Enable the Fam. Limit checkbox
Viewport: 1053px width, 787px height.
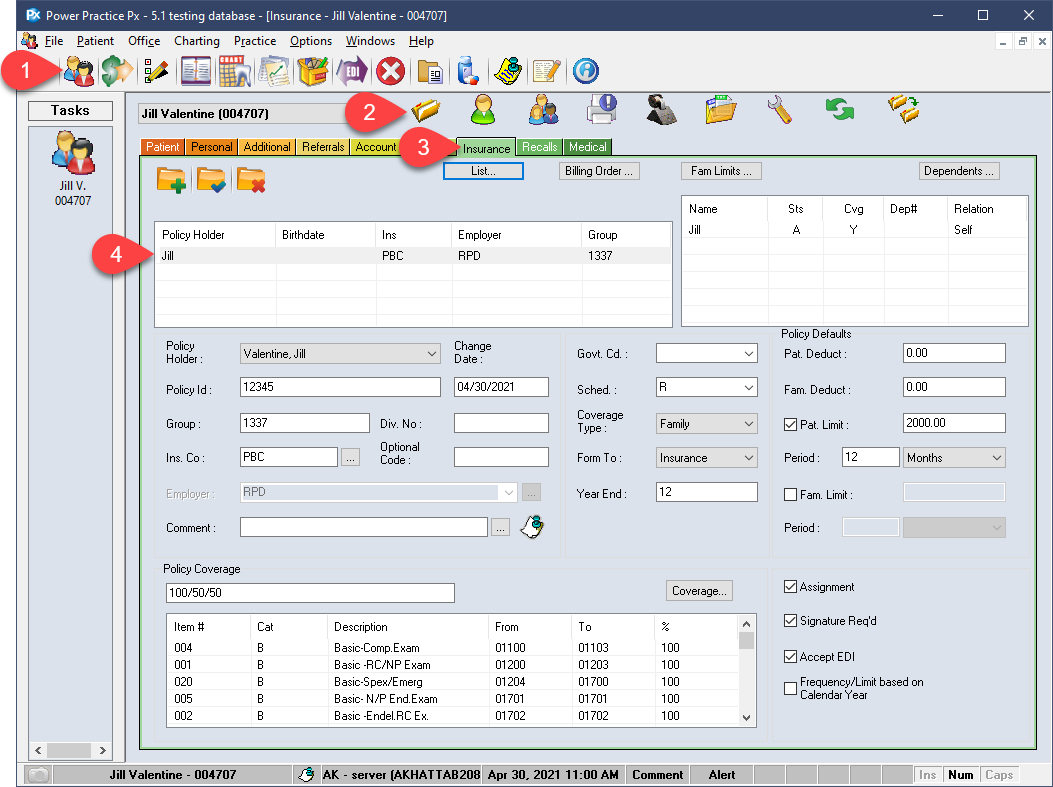790,495
